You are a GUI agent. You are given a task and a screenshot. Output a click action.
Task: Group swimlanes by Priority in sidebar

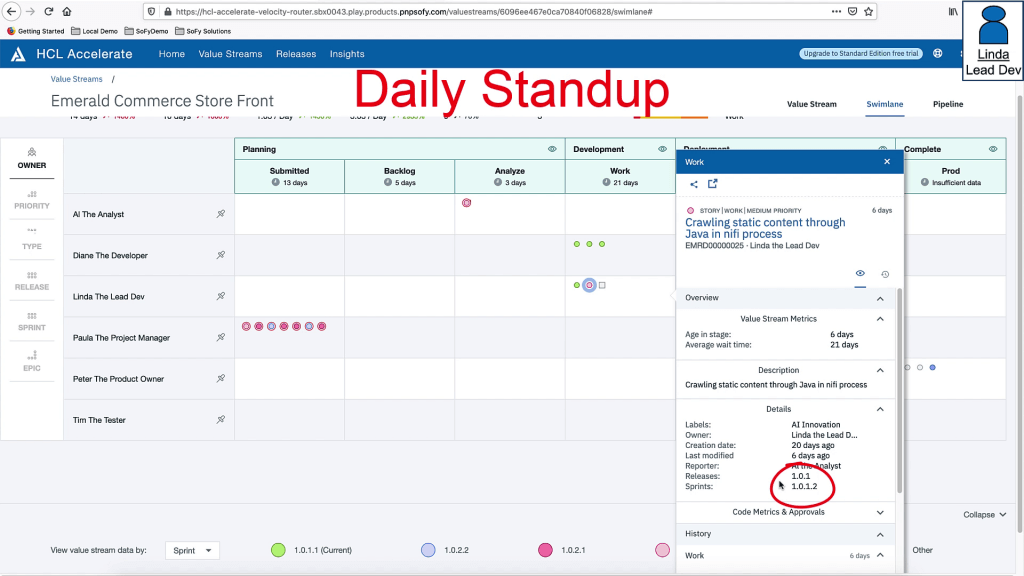32,200
